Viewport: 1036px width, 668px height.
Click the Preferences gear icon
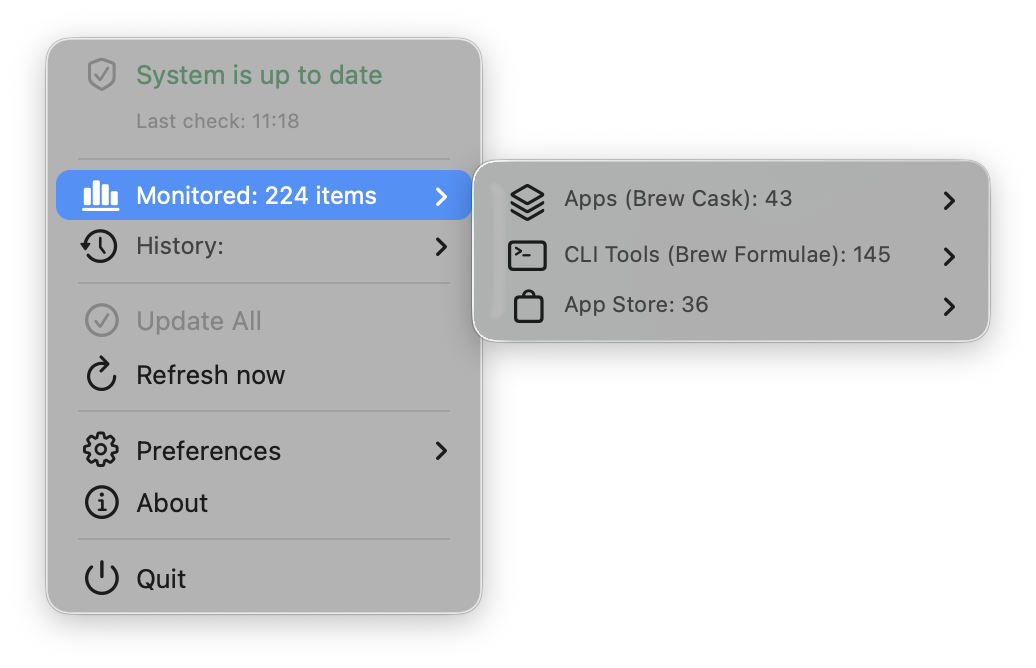101,451
